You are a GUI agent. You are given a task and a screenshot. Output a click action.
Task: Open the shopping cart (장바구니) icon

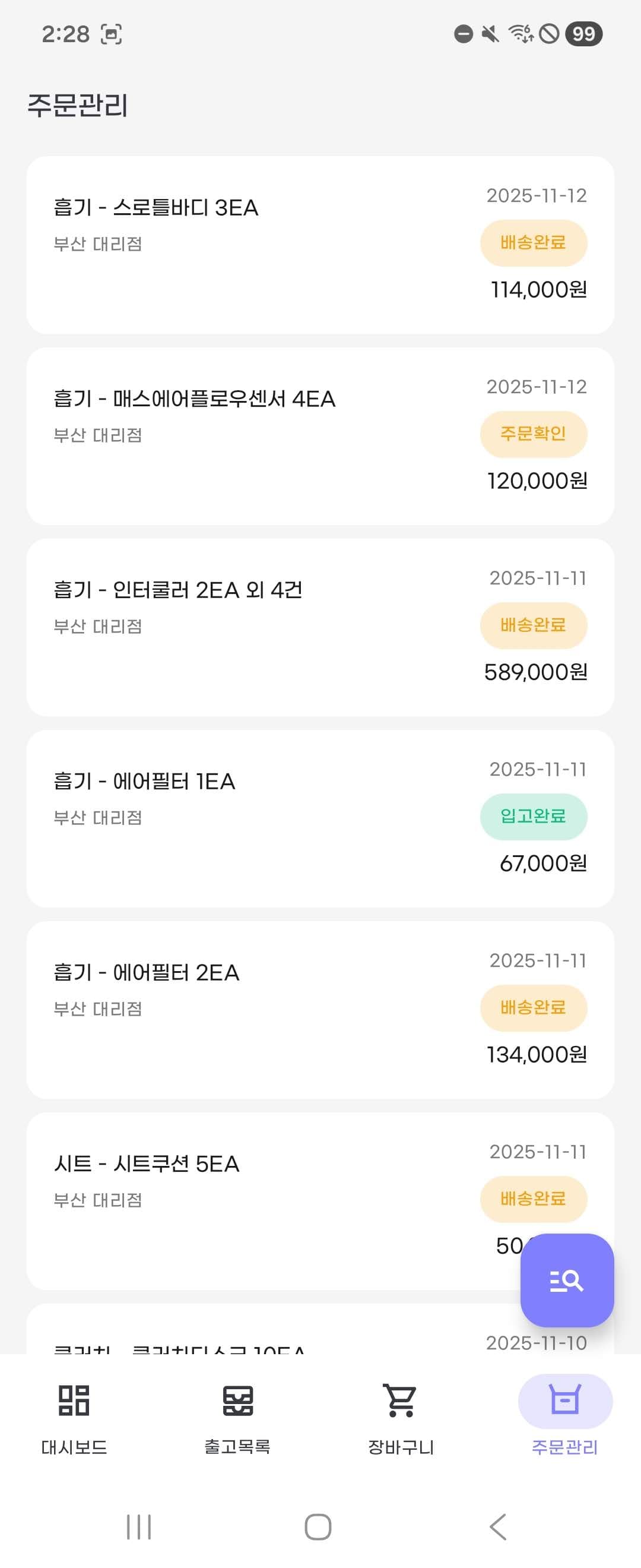401,1399
